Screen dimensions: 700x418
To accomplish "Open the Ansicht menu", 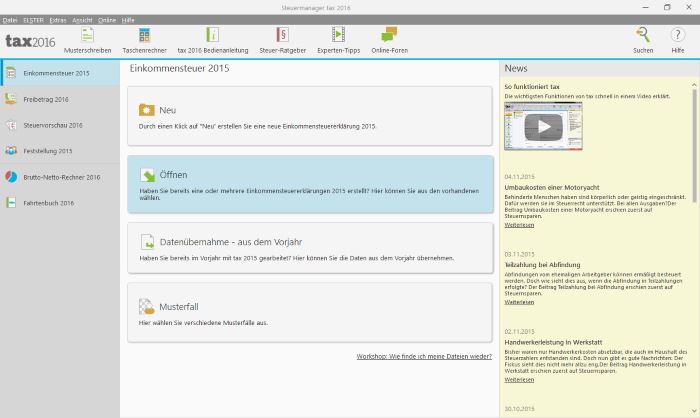I will [x=82, y=20].
